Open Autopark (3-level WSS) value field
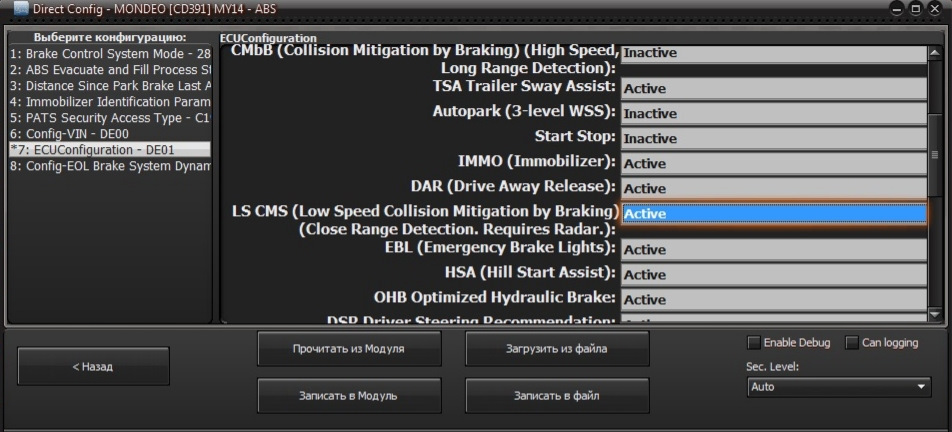952x432 pixels. point(774,113)
